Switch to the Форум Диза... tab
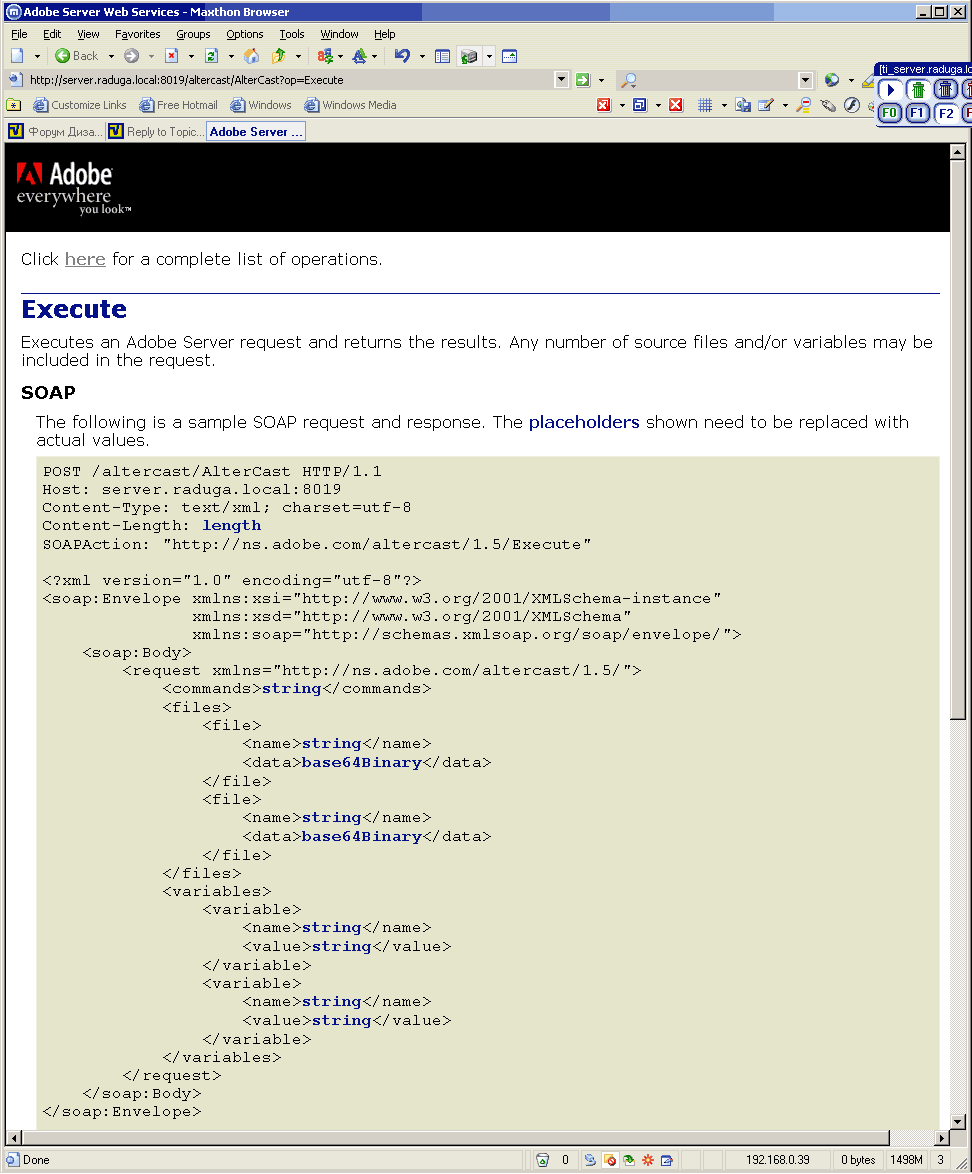This screenshot has width=972, height=1174. 55,132
